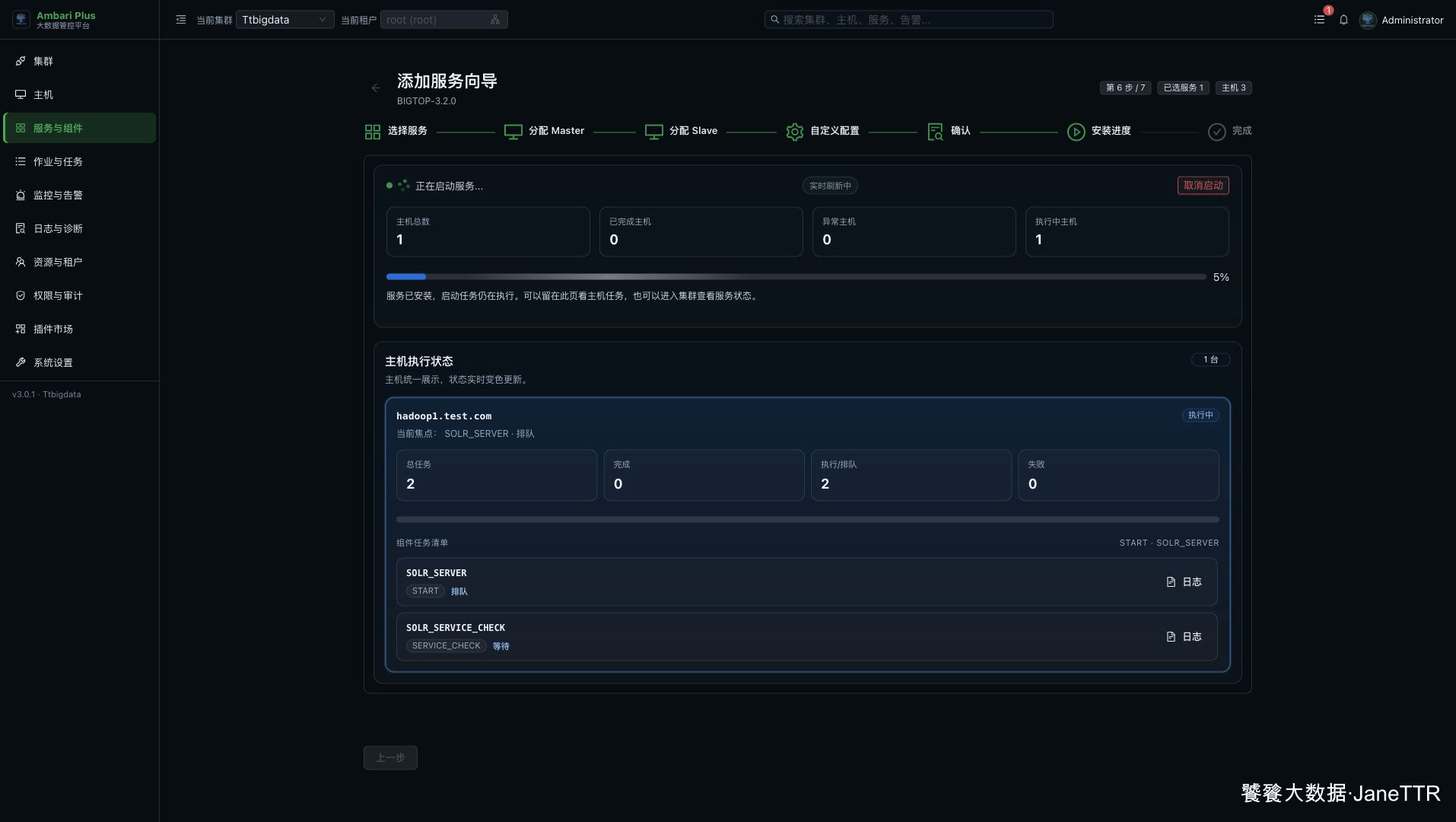Click the v3.0.1 · Ttbigdata version text
The width and height of the screenshot is (1456, 822).
pyautogui.click(x=46, y=395)
